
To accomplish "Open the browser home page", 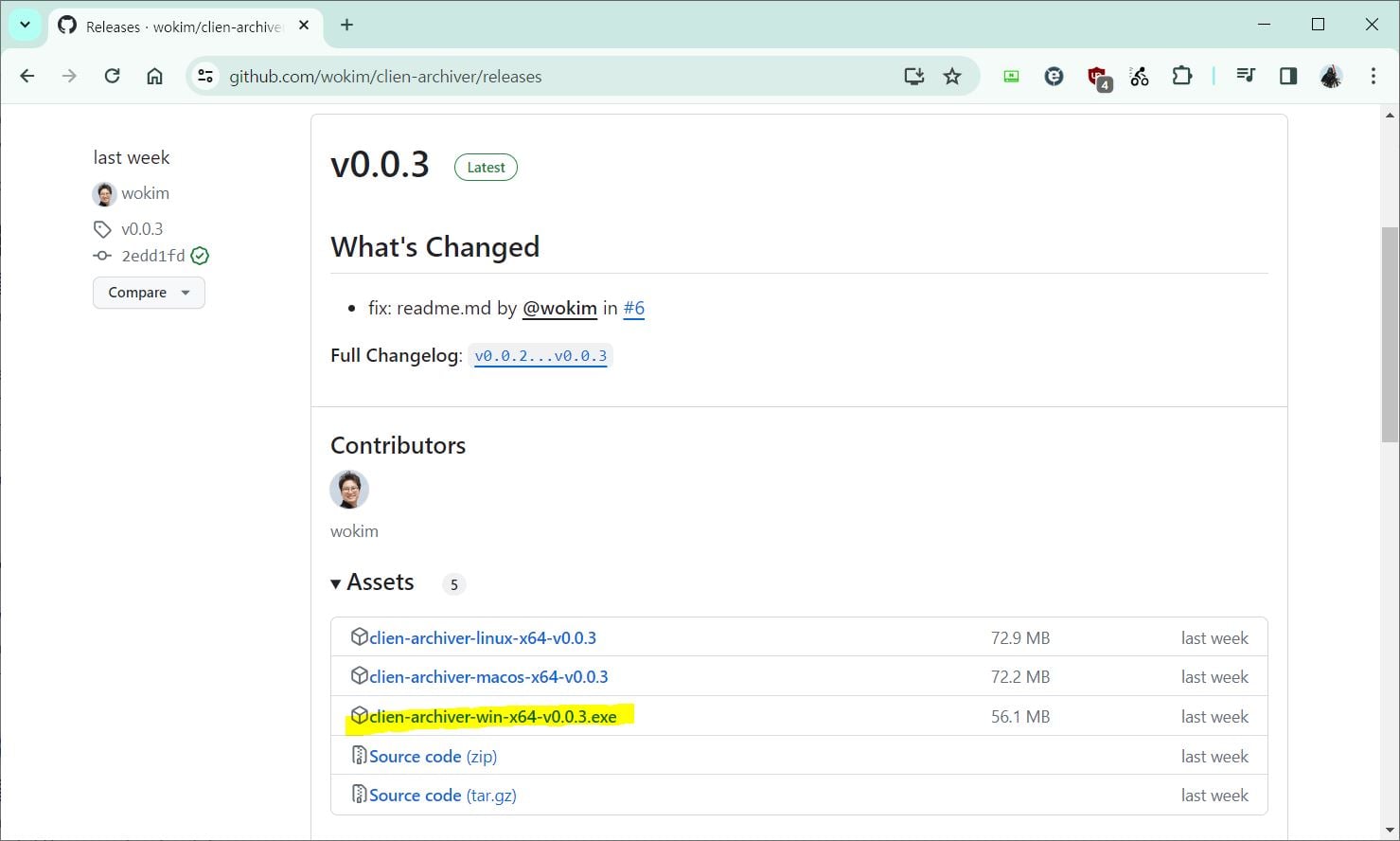I will (x=154, y=76).
